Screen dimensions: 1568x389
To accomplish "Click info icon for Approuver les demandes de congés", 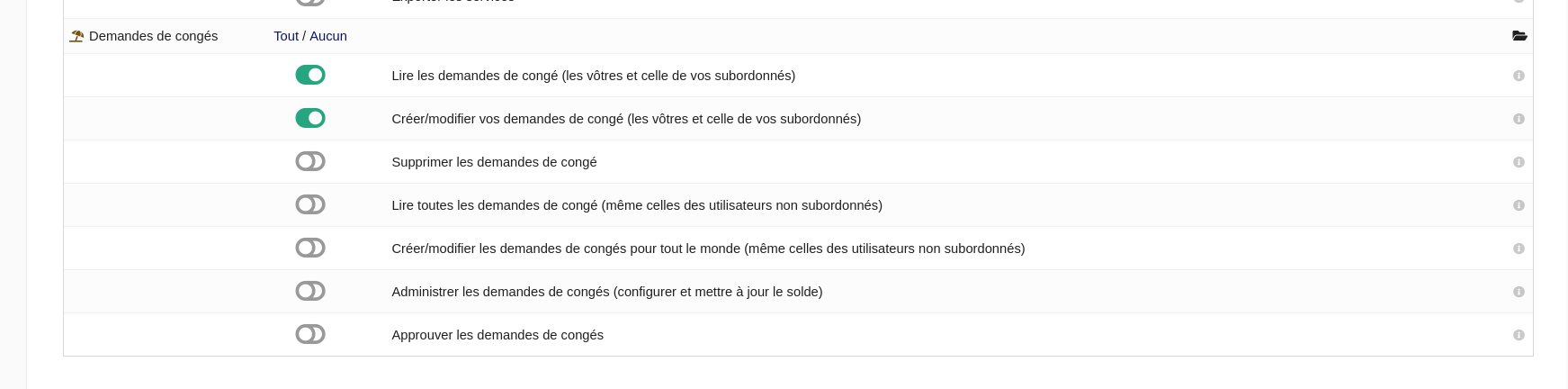I will pyautogui.click(x=1519, y=335).
